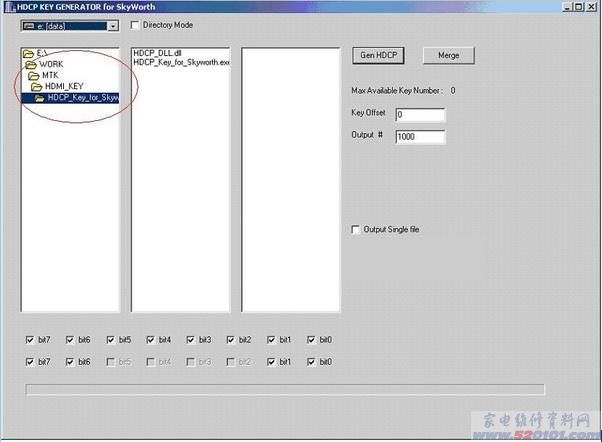
Task: Toggle bit1 in the second row
Action: 271,362
